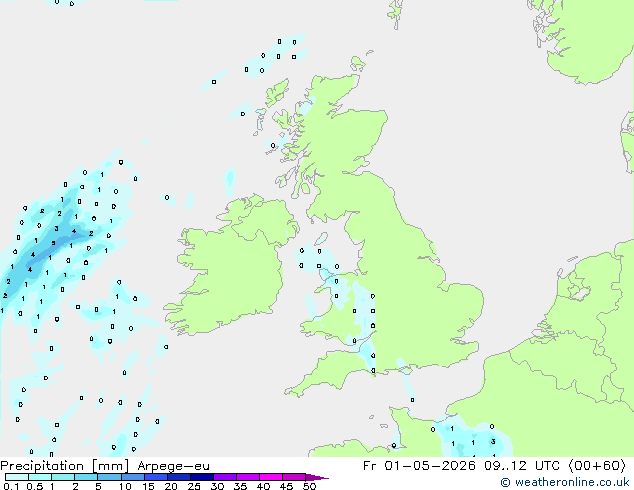Click the over-50 mm arrow at legend end
This screenshot has height=490, width=634.
(317, 477)
